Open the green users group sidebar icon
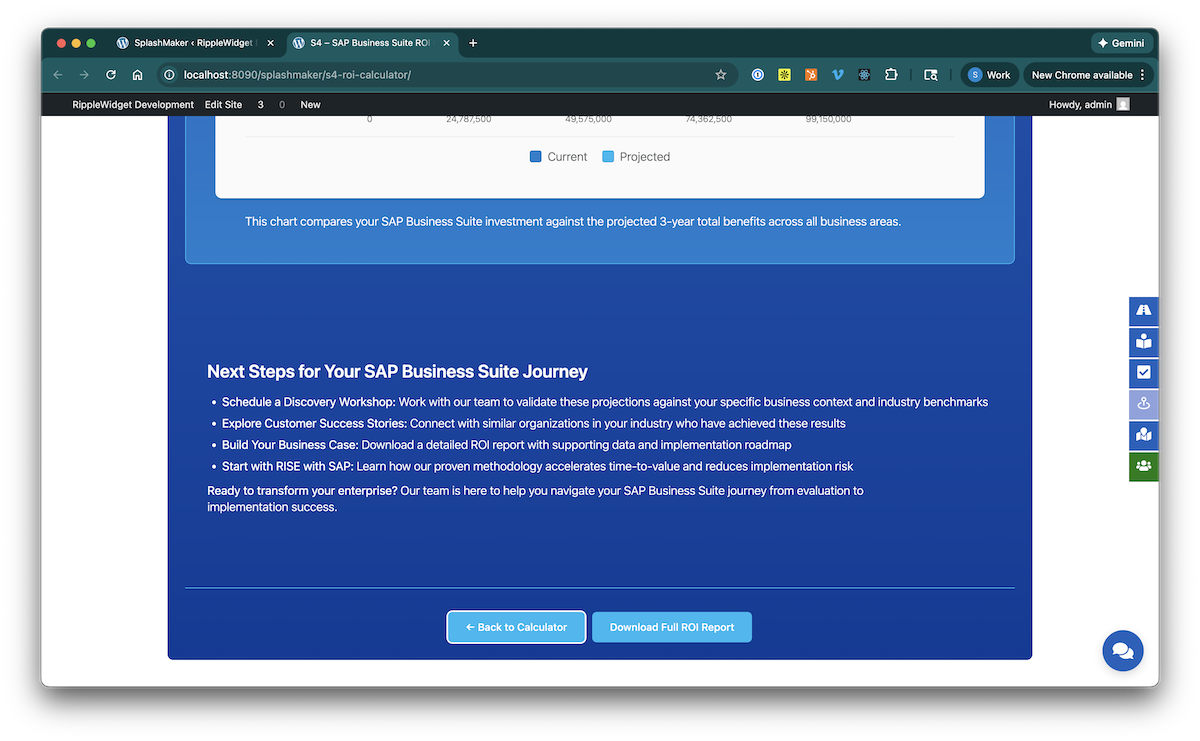The height and width of the screenshot is (741, 1200). (1144, 466)
